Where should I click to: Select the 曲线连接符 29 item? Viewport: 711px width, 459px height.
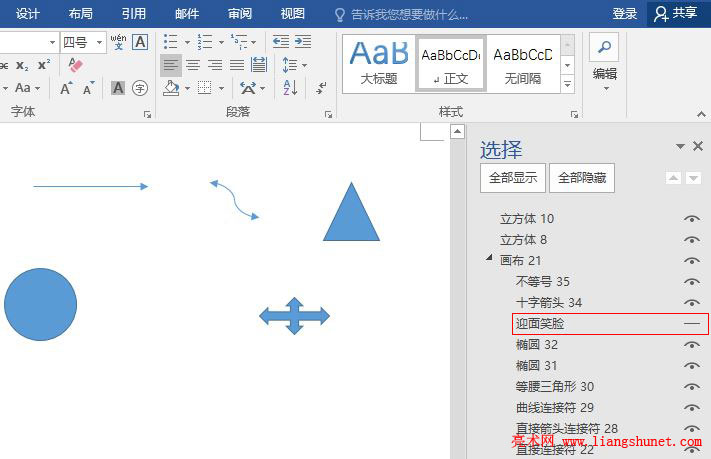(x=555, y=408)
